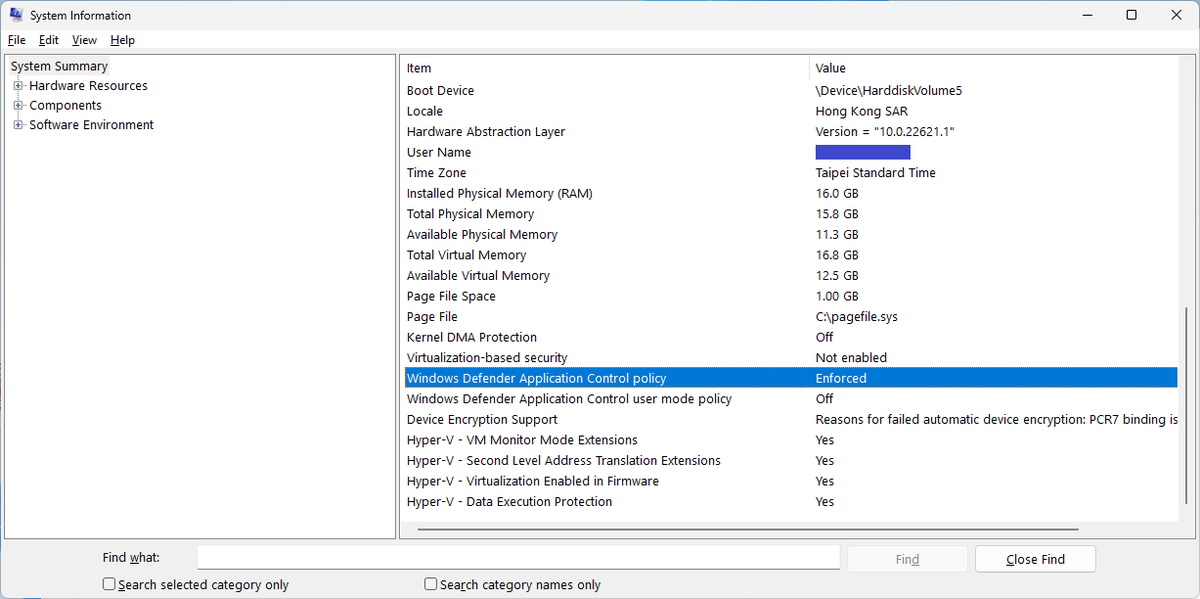Click the Find what input field
Viewport: 1200px width, 599px height.
click(x=518, y=558)
